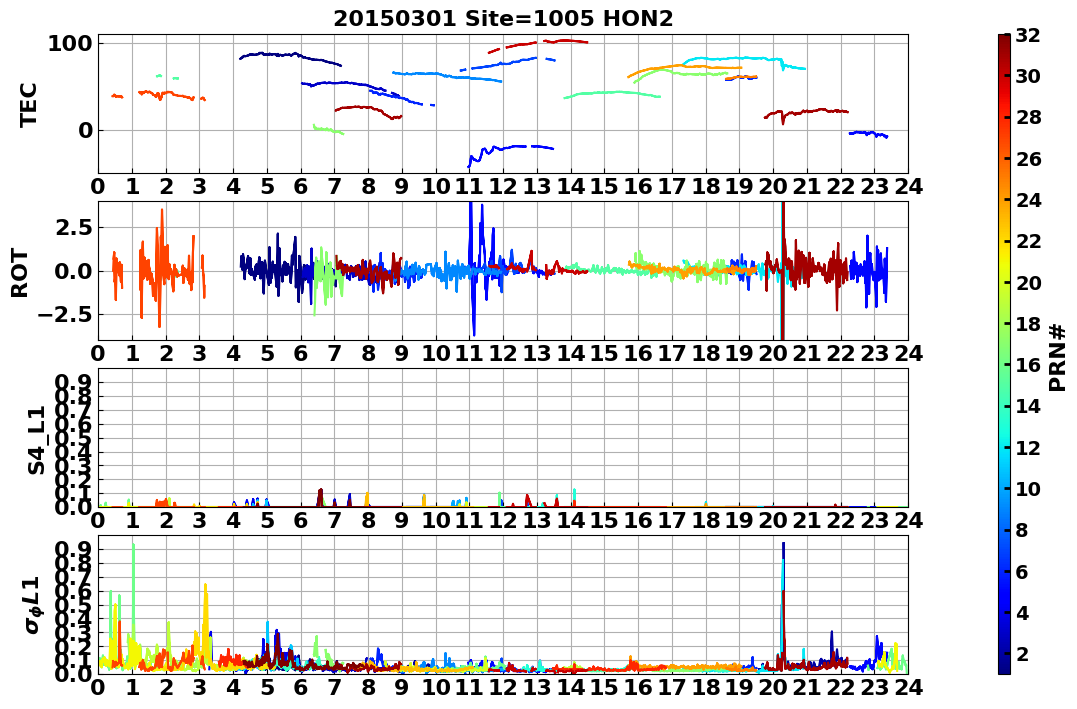Click the sigma-phi L1 y-axis label

pyautogui.click(x=32, y=605)
